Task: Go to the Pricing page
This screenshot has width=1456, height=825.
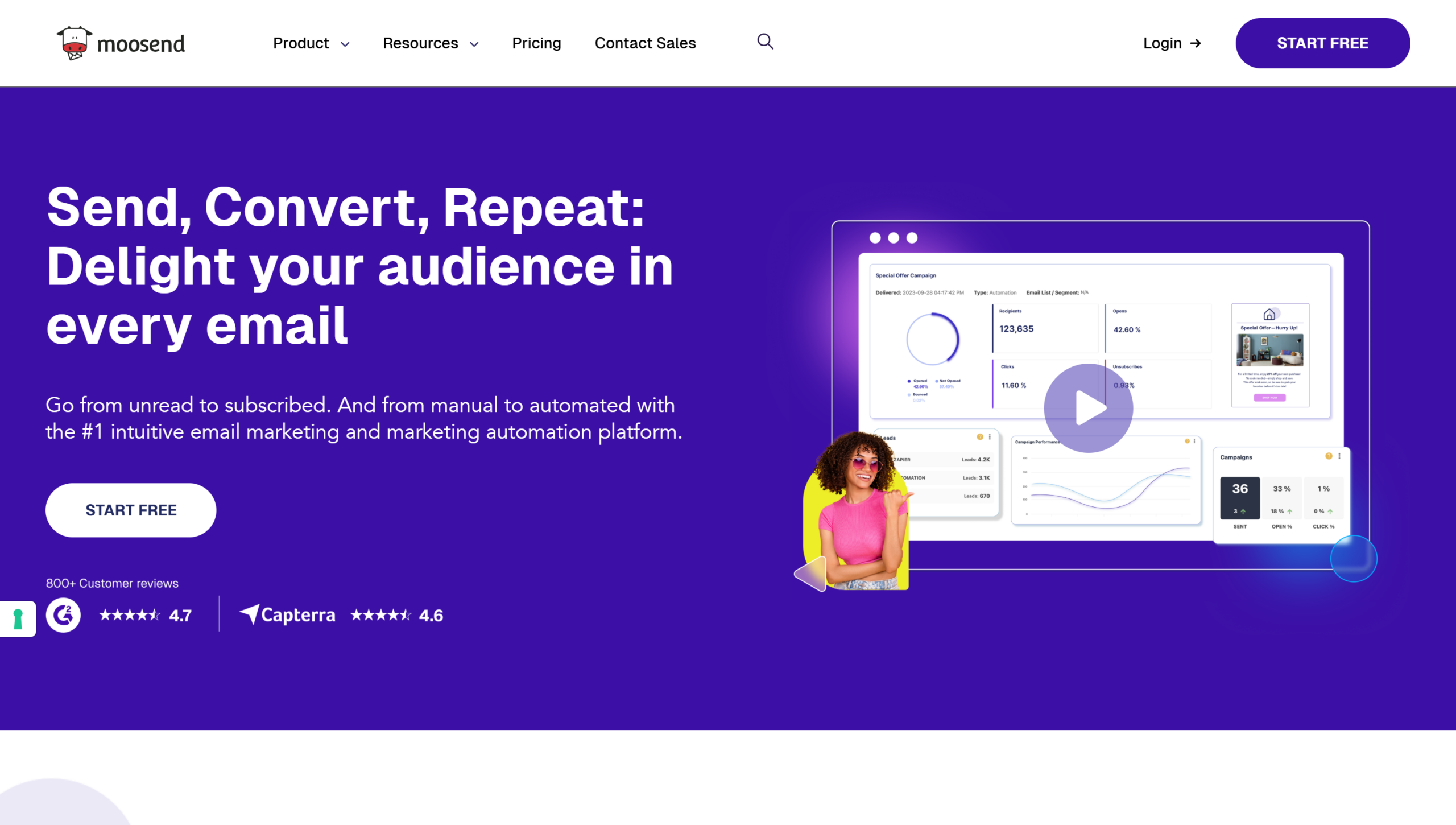Action: 536,43
